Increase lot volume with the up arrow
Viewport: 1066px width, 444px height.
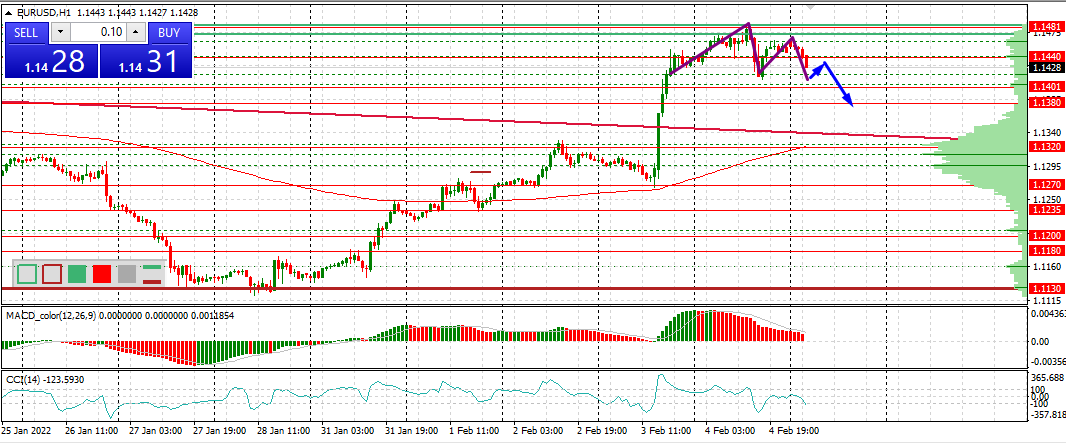pos(136,32)
